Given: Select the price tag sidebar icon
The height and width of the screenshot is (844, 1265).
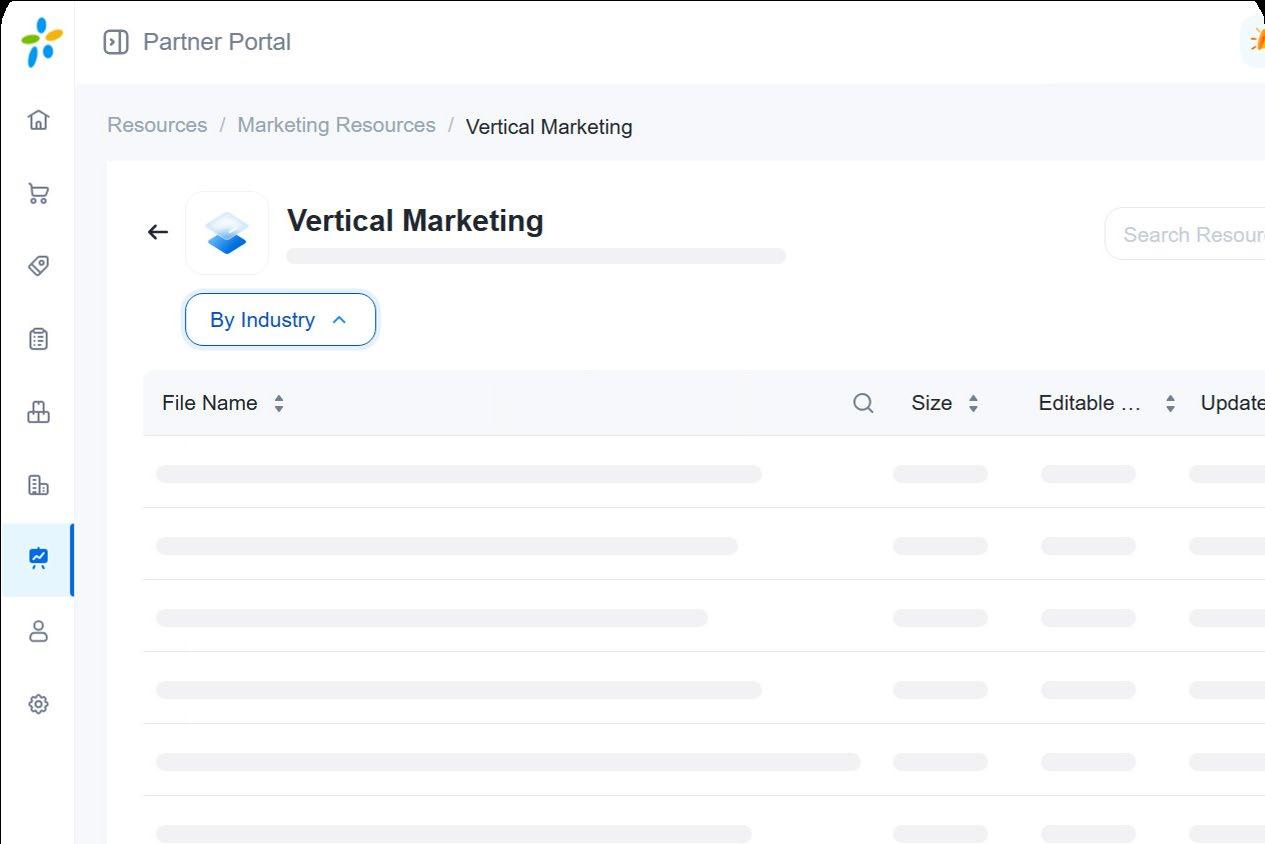Looking at the screenshot, I should (38, 266).
